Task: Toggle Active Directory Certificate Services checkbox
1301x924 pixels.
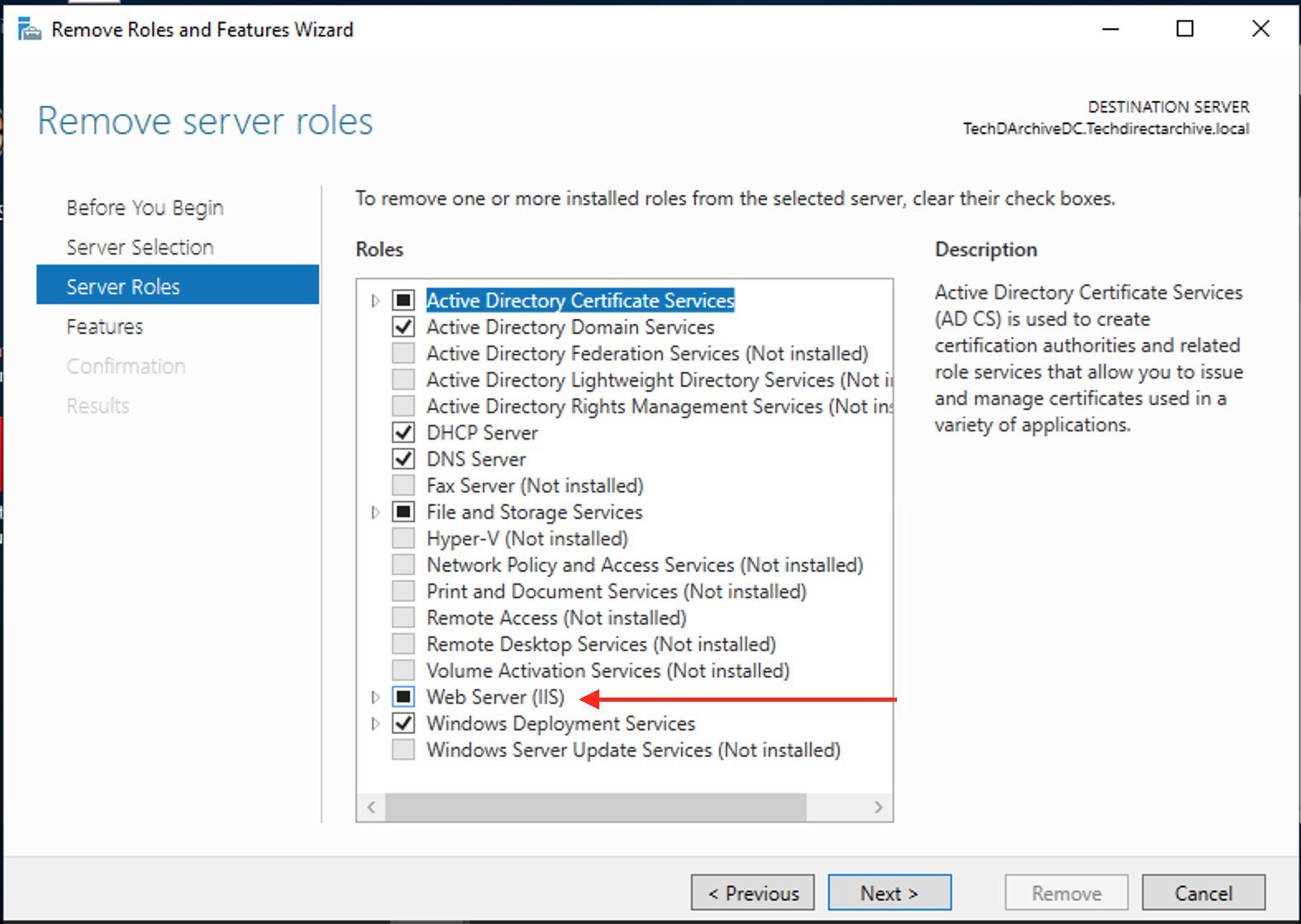Action: [403, 300]
